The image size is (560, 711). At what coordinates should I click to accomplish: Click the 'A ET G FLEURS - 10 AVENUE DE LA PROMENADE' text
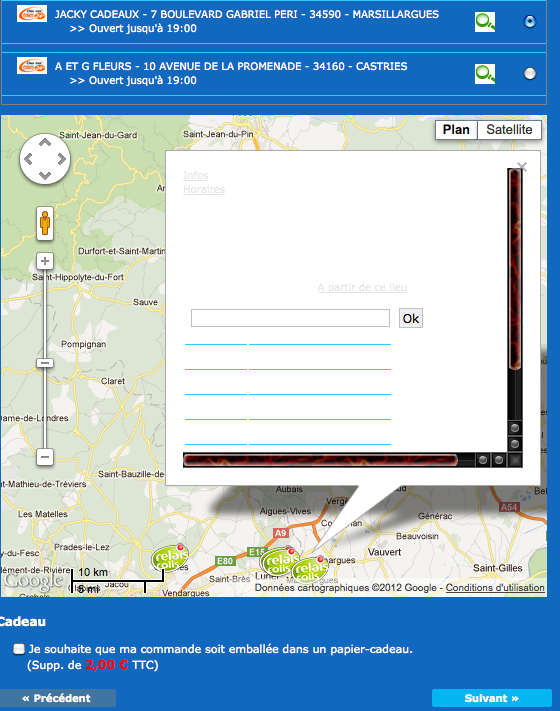tap(178, 67)
